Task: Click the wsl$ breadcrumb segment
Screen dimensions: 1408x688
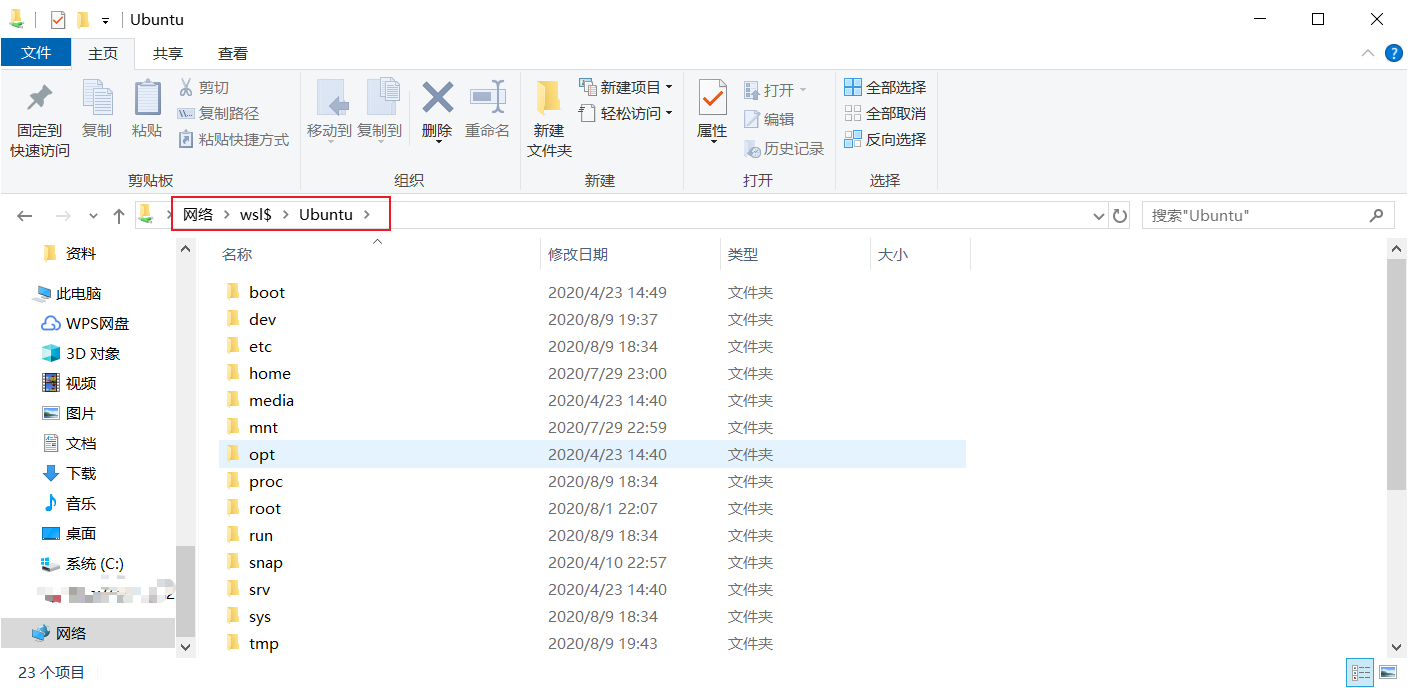Action: click(x=256, y=214)
